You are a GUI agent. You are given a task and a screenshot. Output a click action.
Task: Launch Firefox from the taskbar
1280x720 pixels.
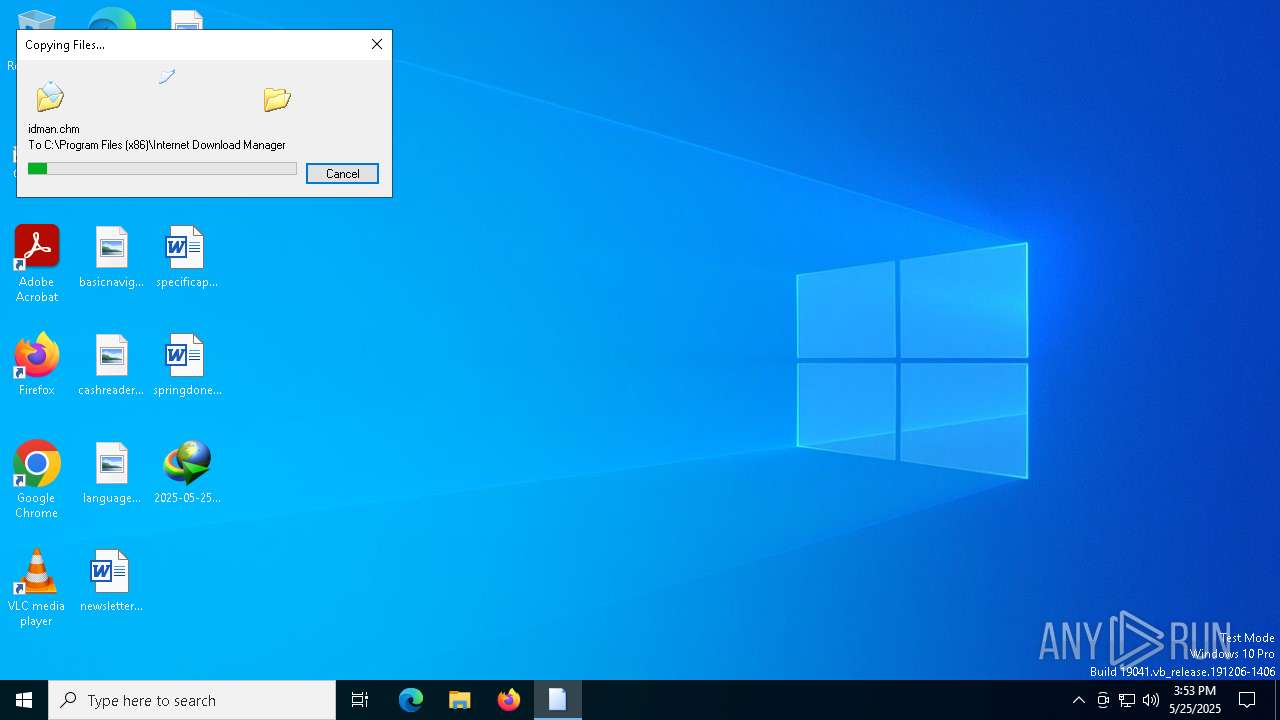click(509, 700)
